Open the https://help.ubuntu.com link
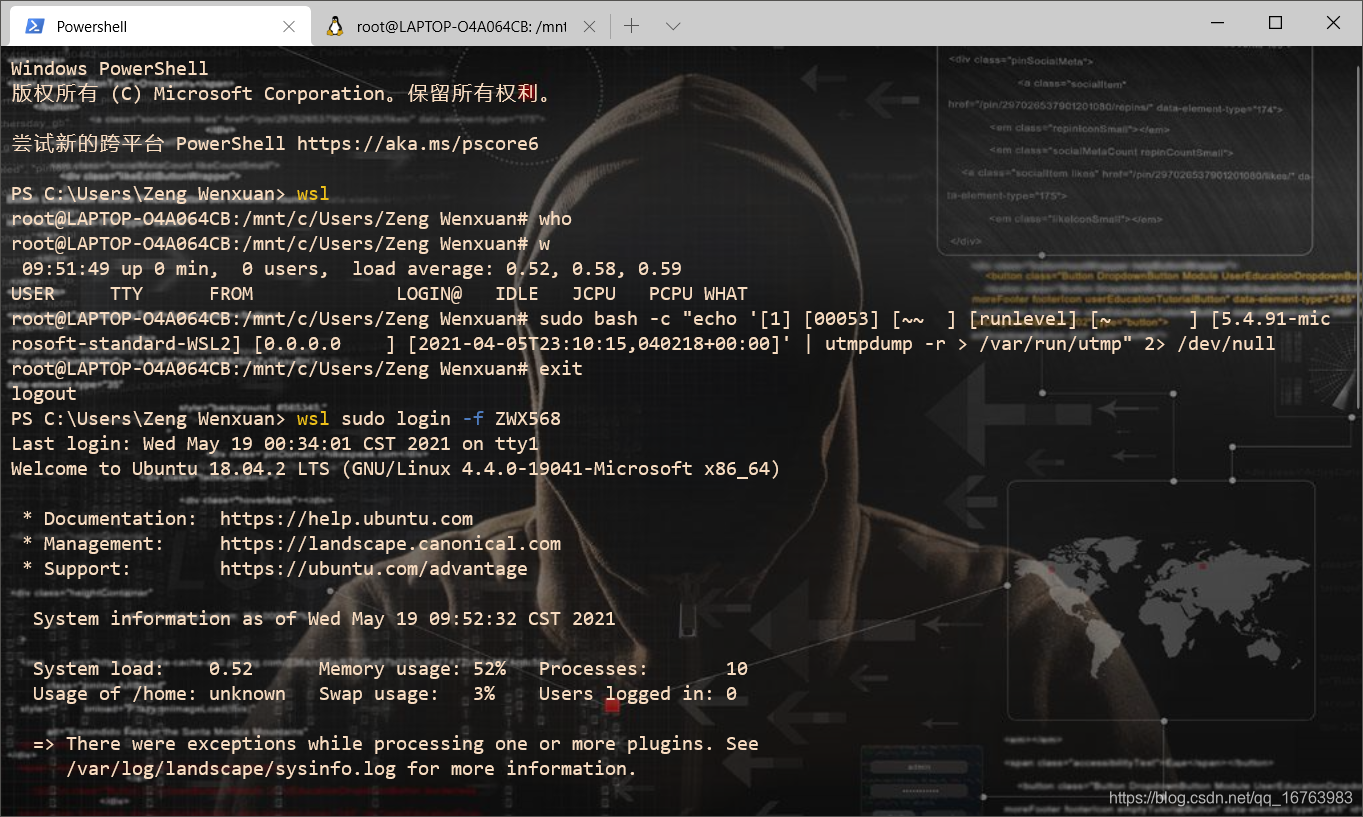 (x=346, y=519)
